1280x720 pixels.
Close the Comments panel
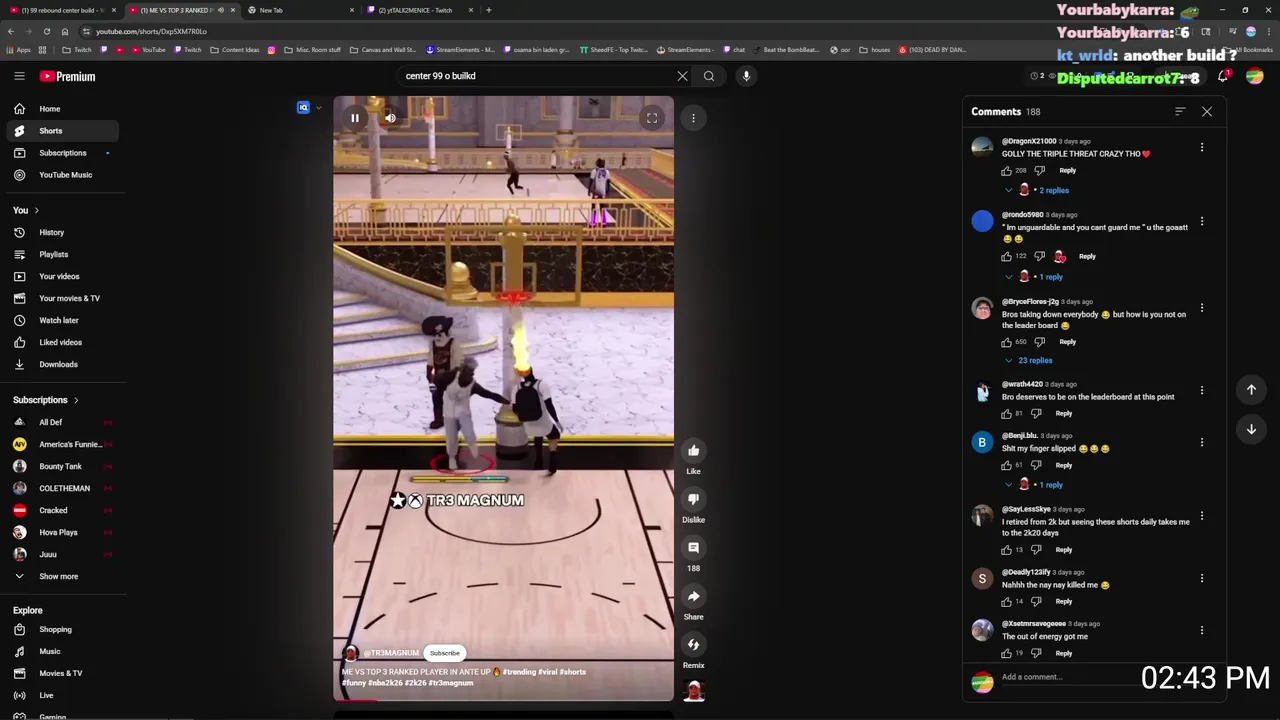click(x=1207, y=112)
